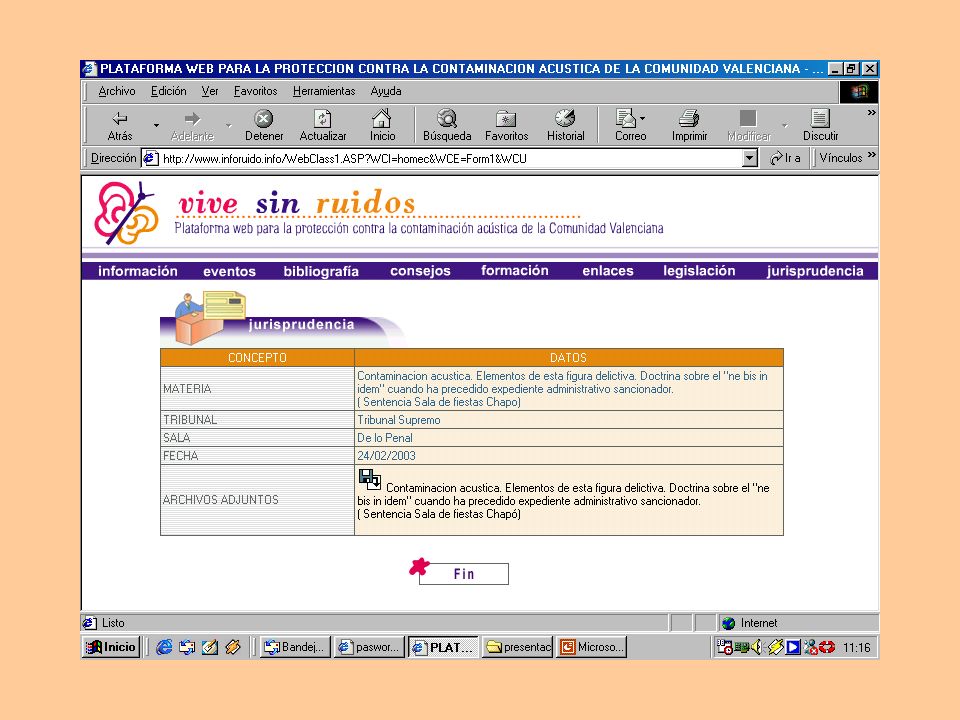Open the enlaces nav section
The height and width of the screenshot is (720, 960).
pos(608,271)
